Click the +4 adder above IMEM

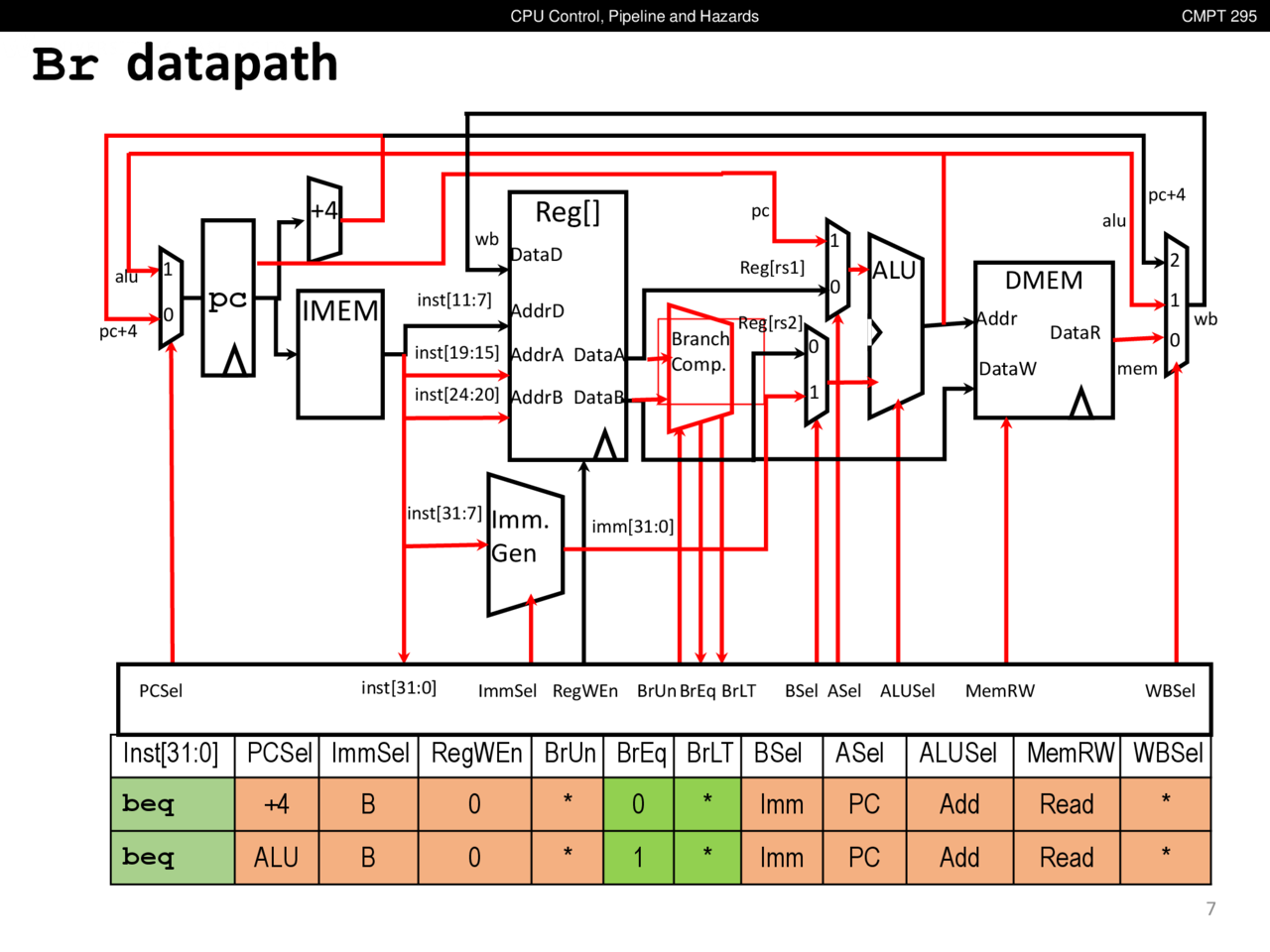point(323,220)
